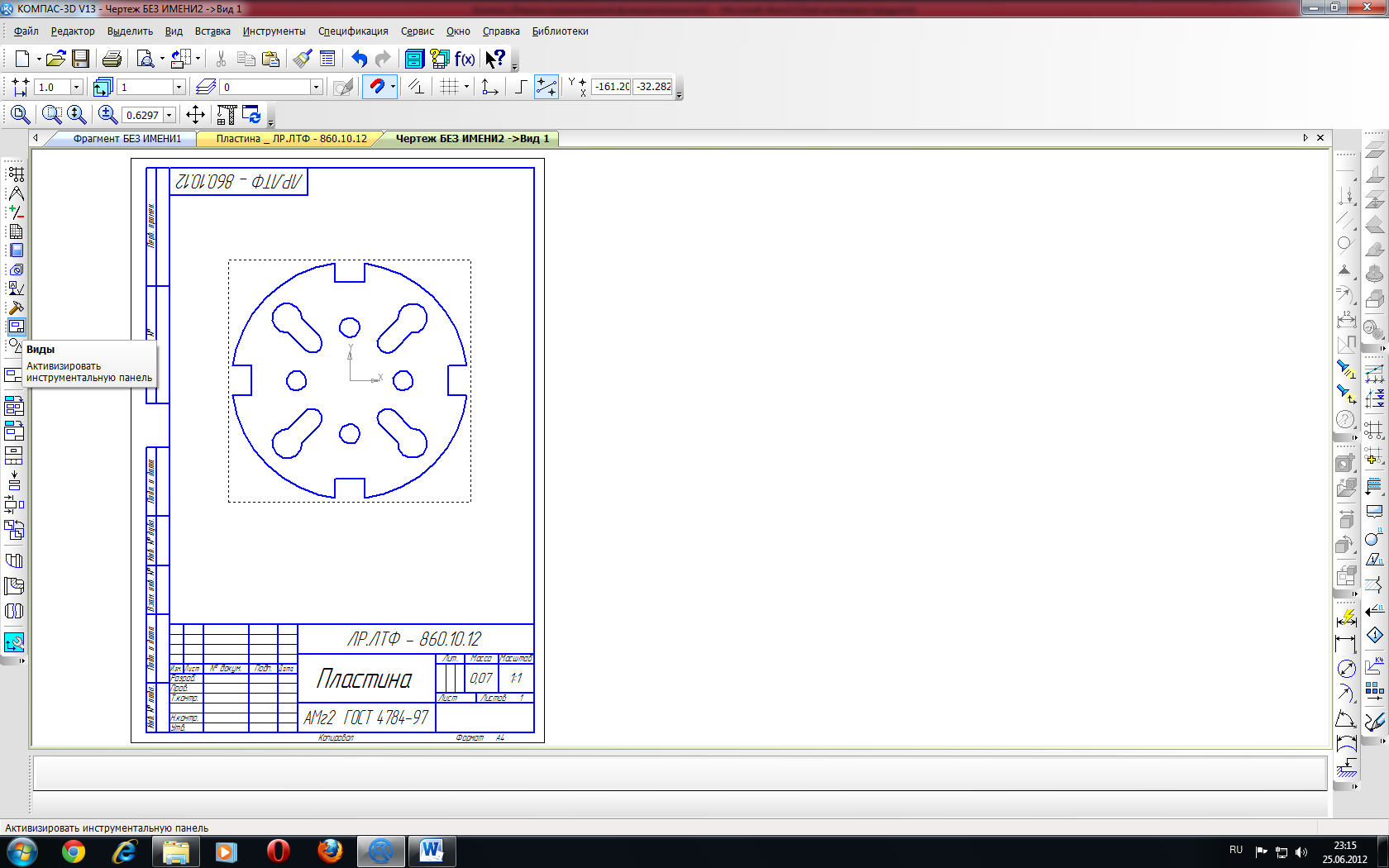Open the Файл menu

pyautogui.click(x=26, y=31)
